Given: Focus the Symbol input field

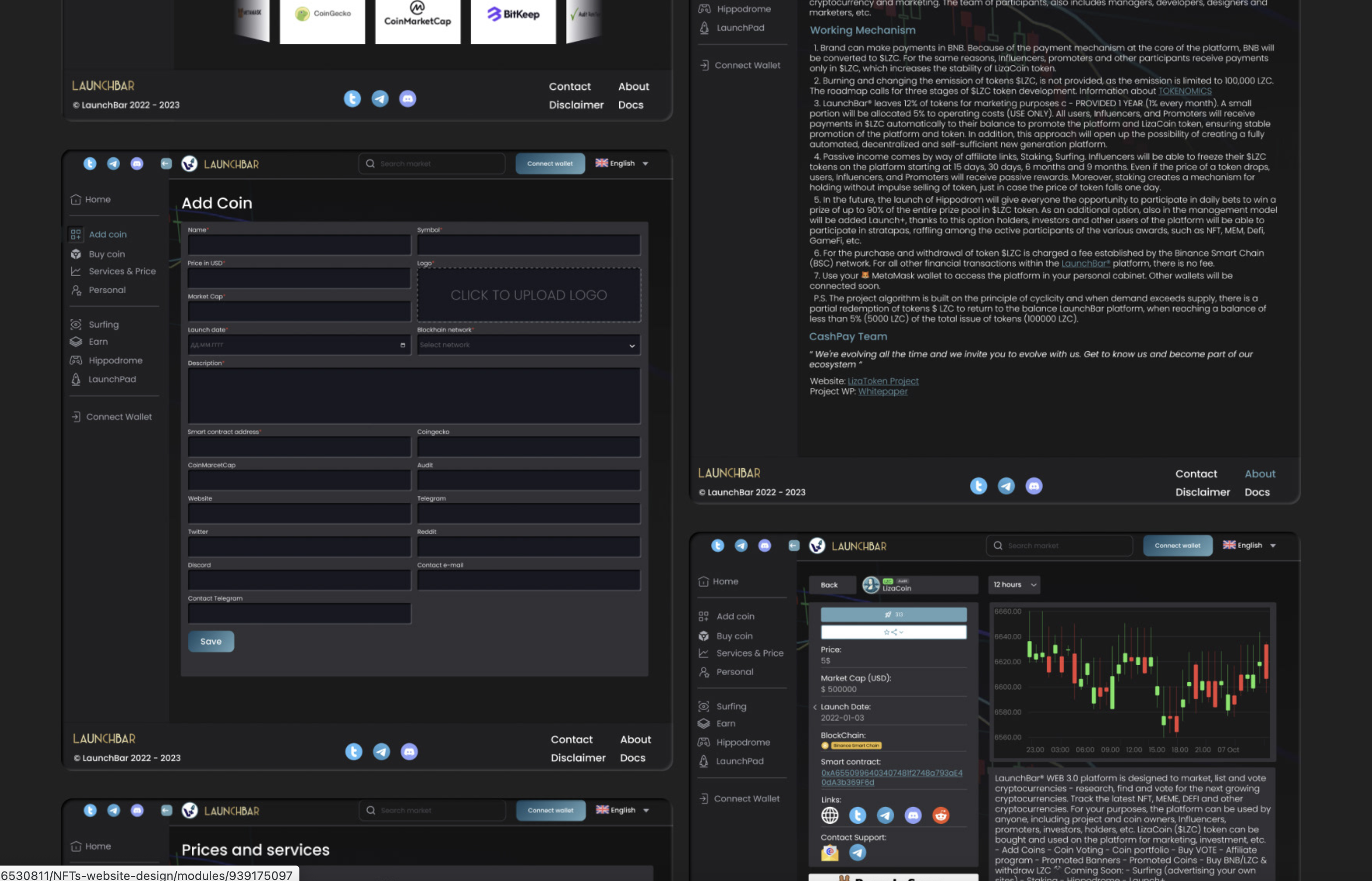Looking at the screenshot, I should point(529,245).
